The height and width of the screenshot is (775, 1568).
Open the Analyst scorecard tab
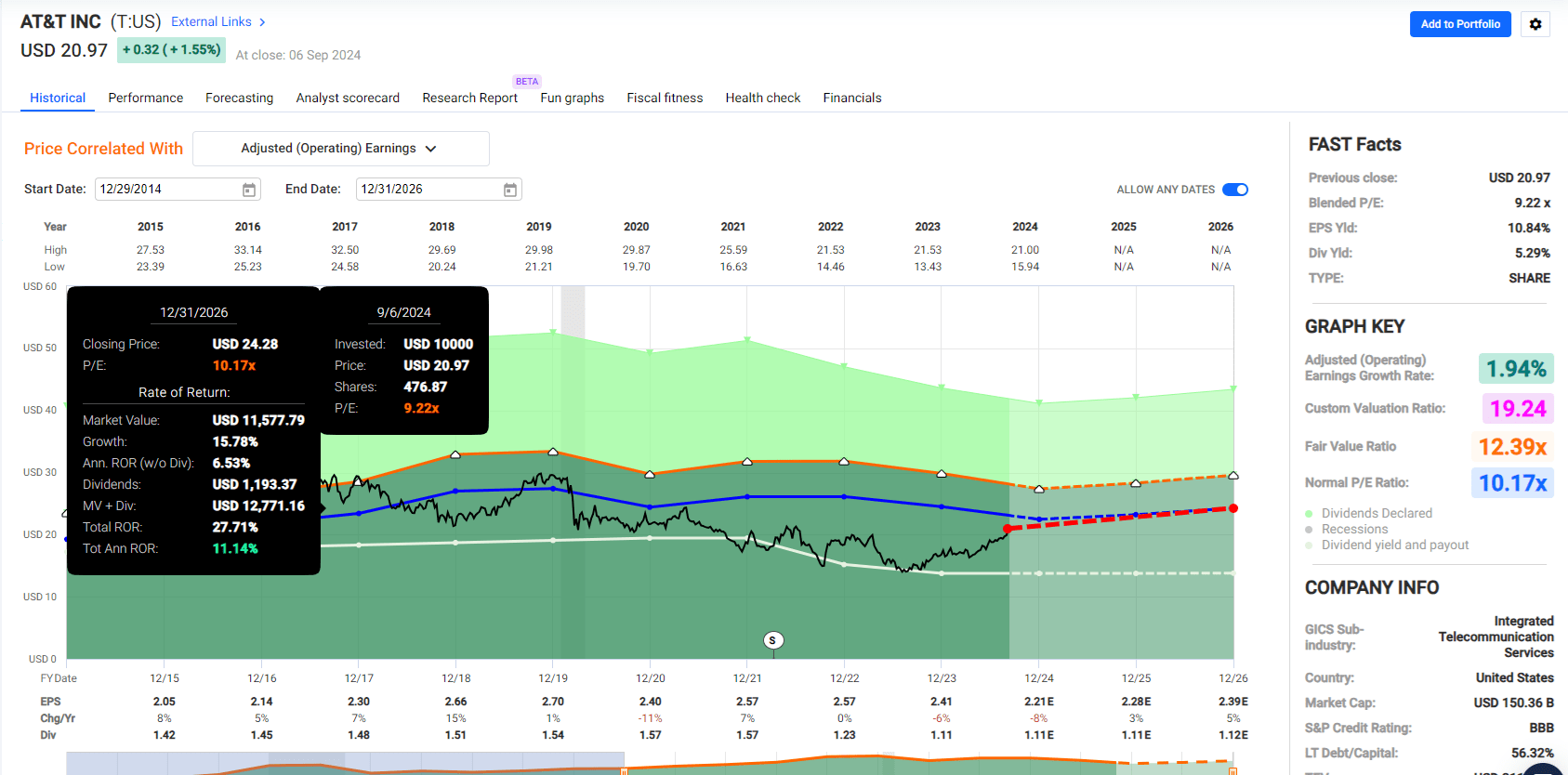click(x=348, y=98)
